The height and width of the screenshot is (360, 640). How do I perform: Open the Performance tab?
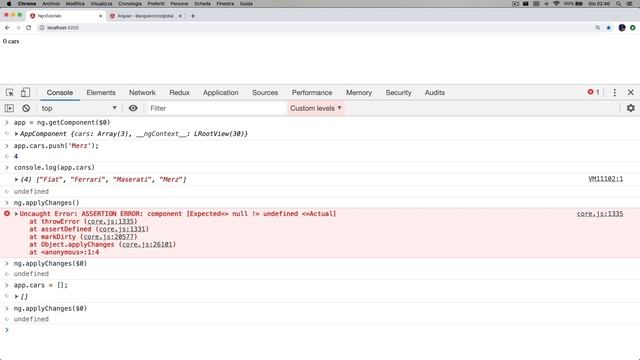(312, 93)
